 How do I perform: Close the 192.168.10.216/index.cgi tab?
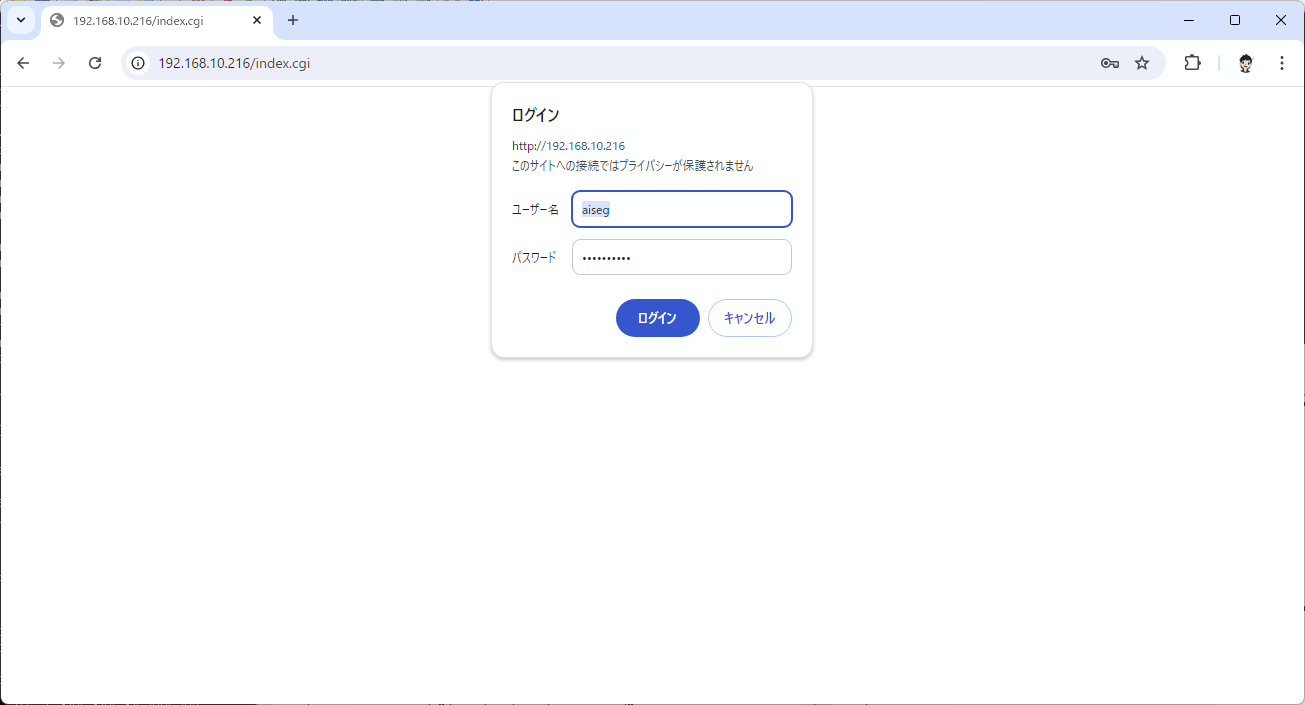257,20
